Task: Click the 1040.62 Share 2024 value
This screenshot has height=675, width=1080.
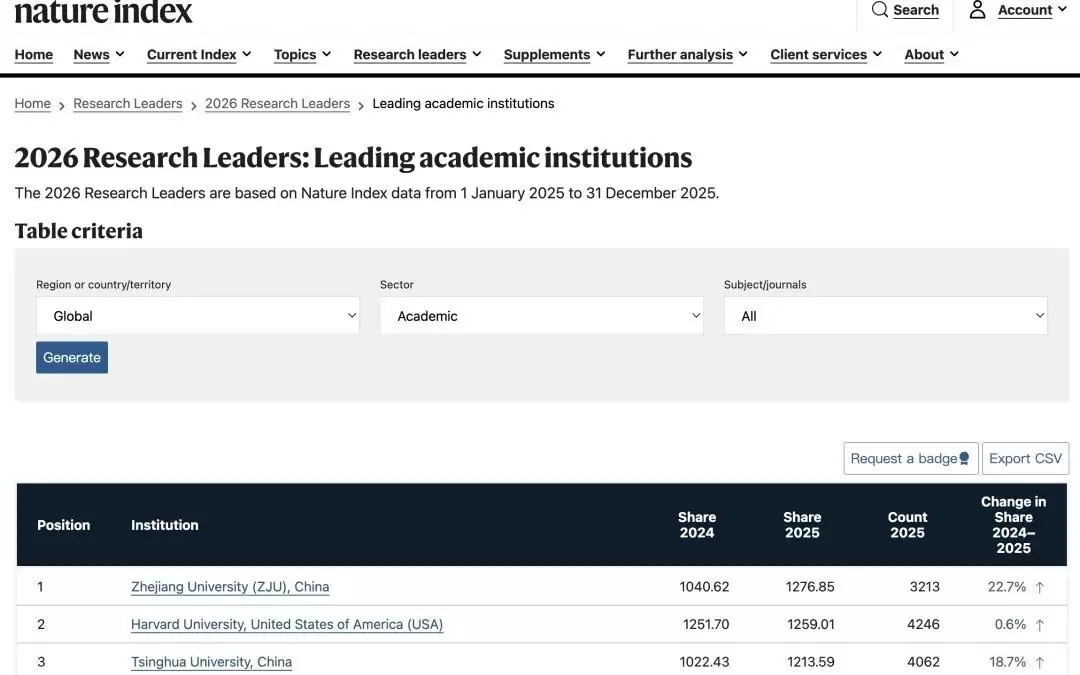Action: coord(704,587)
